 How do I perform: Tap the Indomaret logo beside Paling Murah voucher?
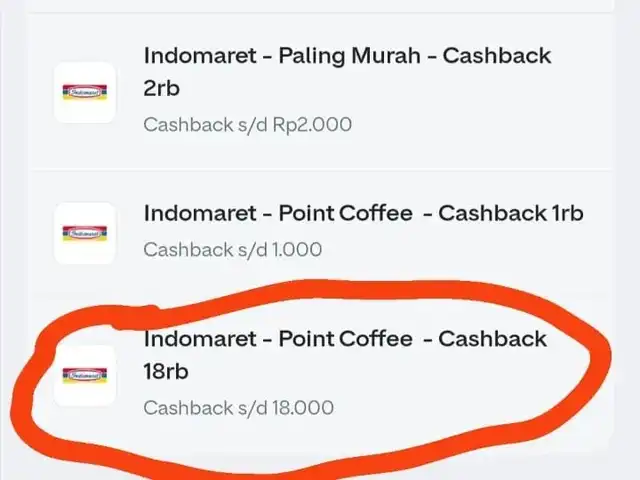coord(85,92)
